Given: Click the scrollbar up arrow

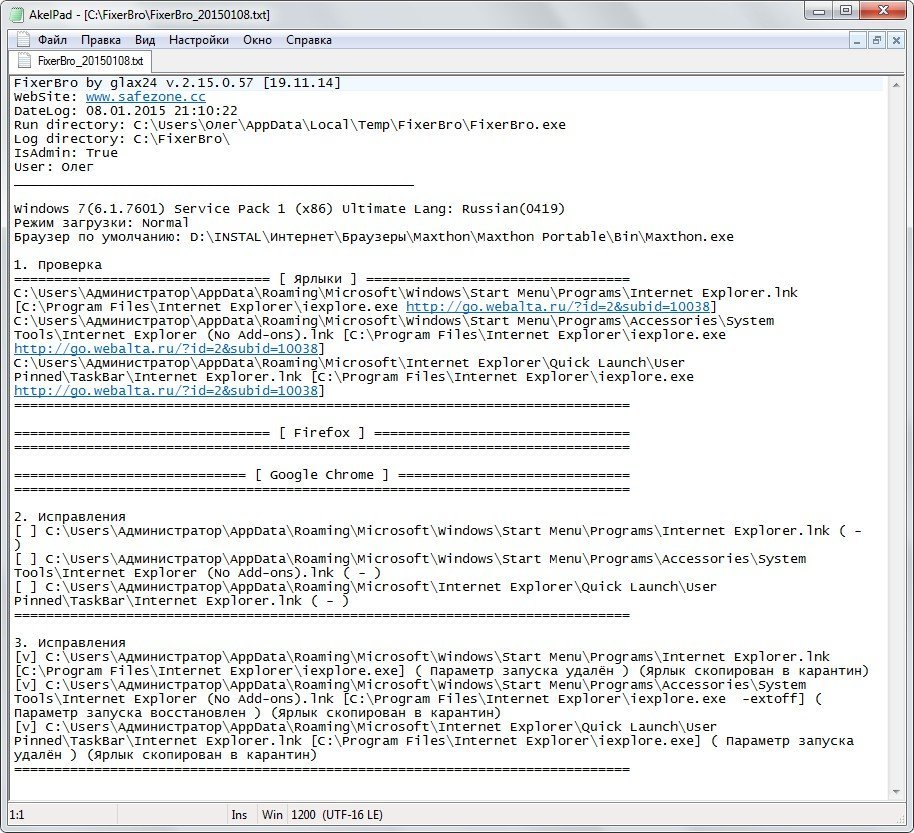Looking at the screenshot, I should (896, 85).
